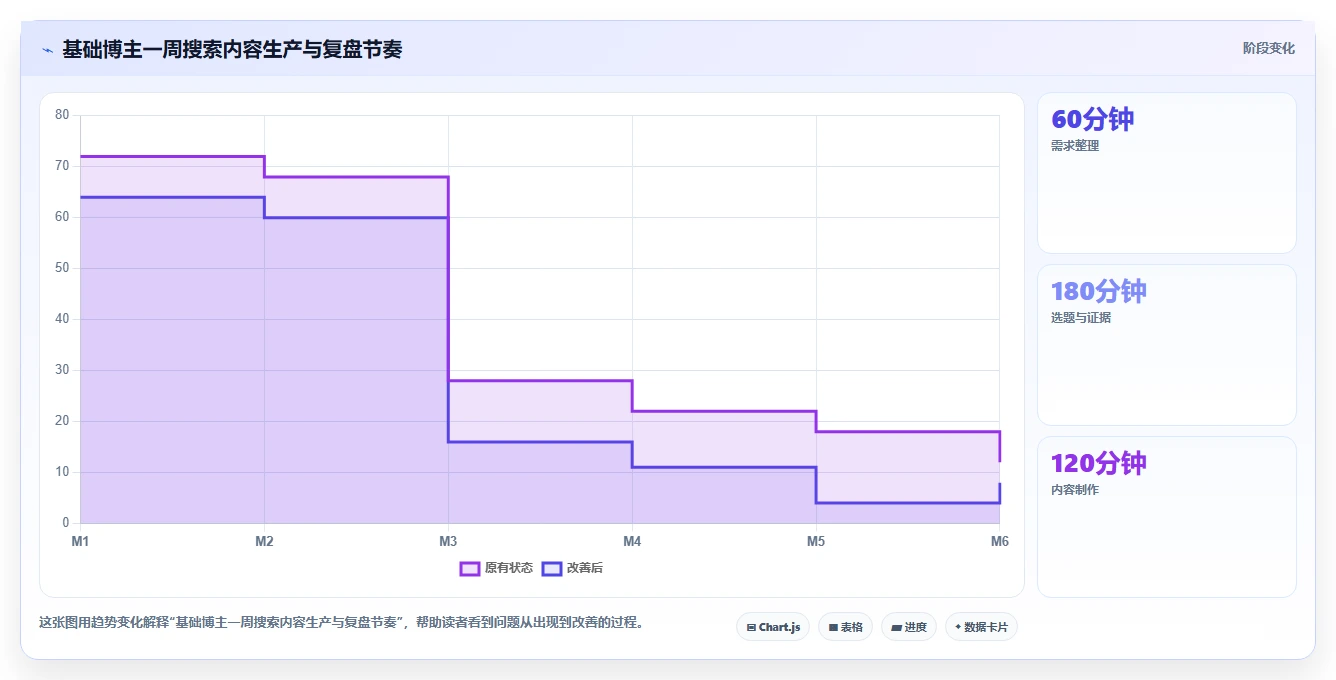Click the 选题与证据 card label

1081,318
